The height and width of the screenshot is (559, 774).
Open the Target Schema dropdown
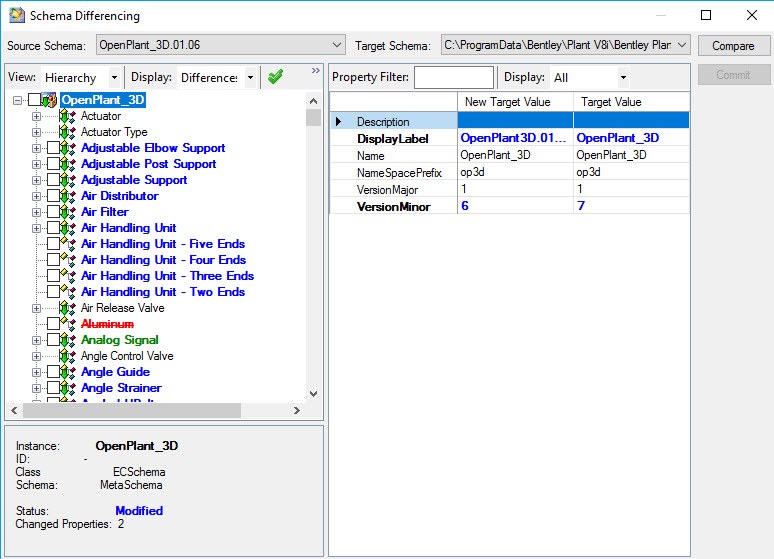point(682,45)
